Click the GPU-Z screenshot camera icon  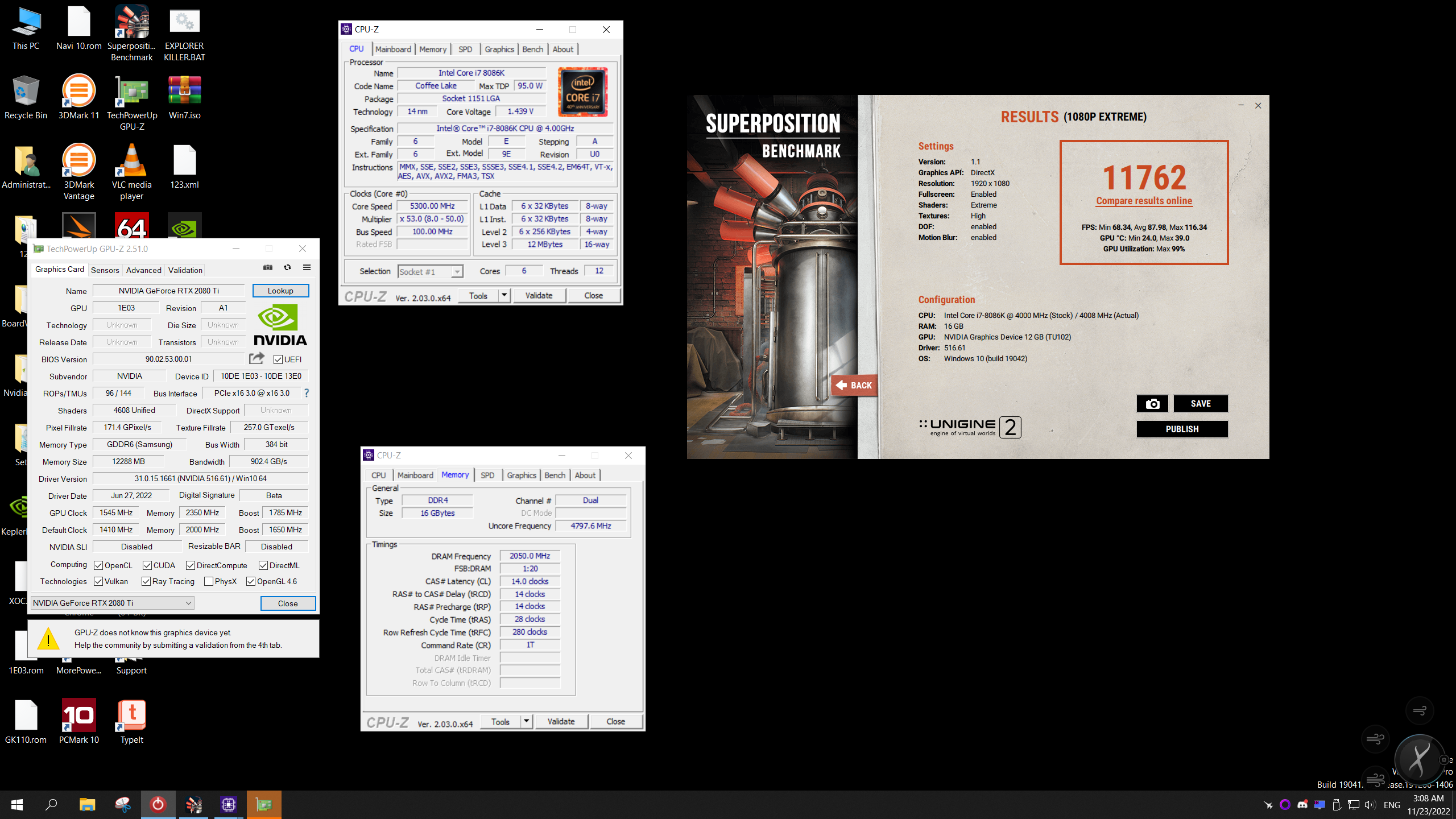(268, 267)
